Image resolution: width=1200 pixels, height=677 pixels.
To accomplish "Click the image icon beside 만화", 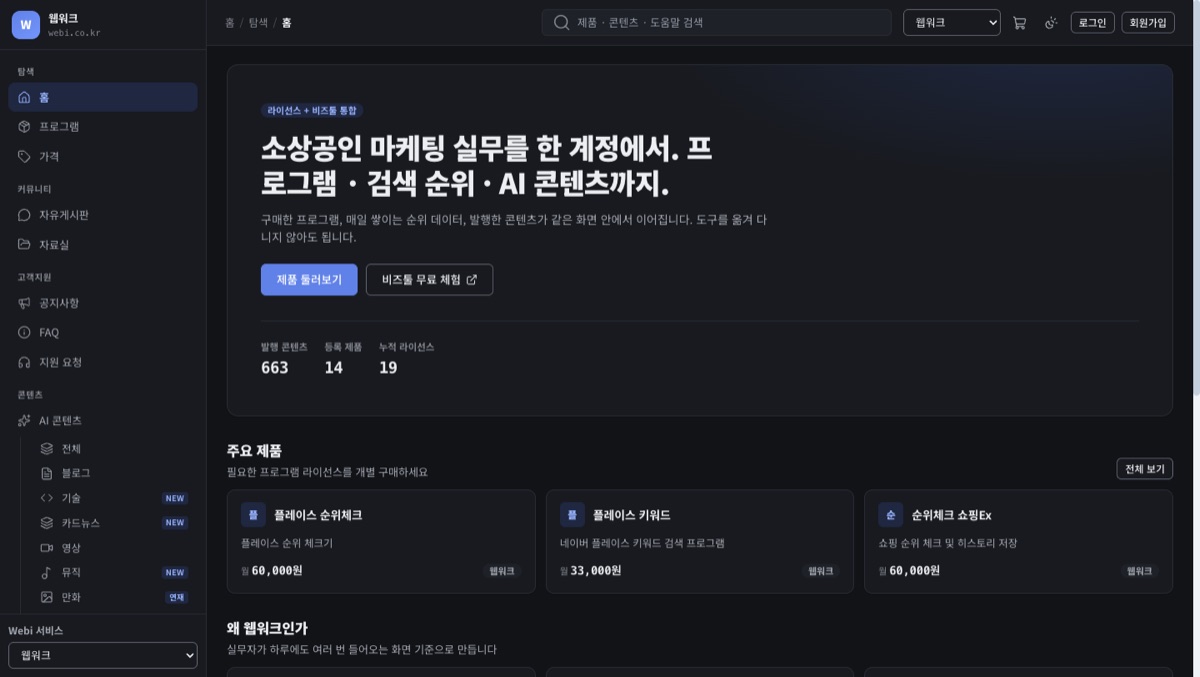I will 46,597.
